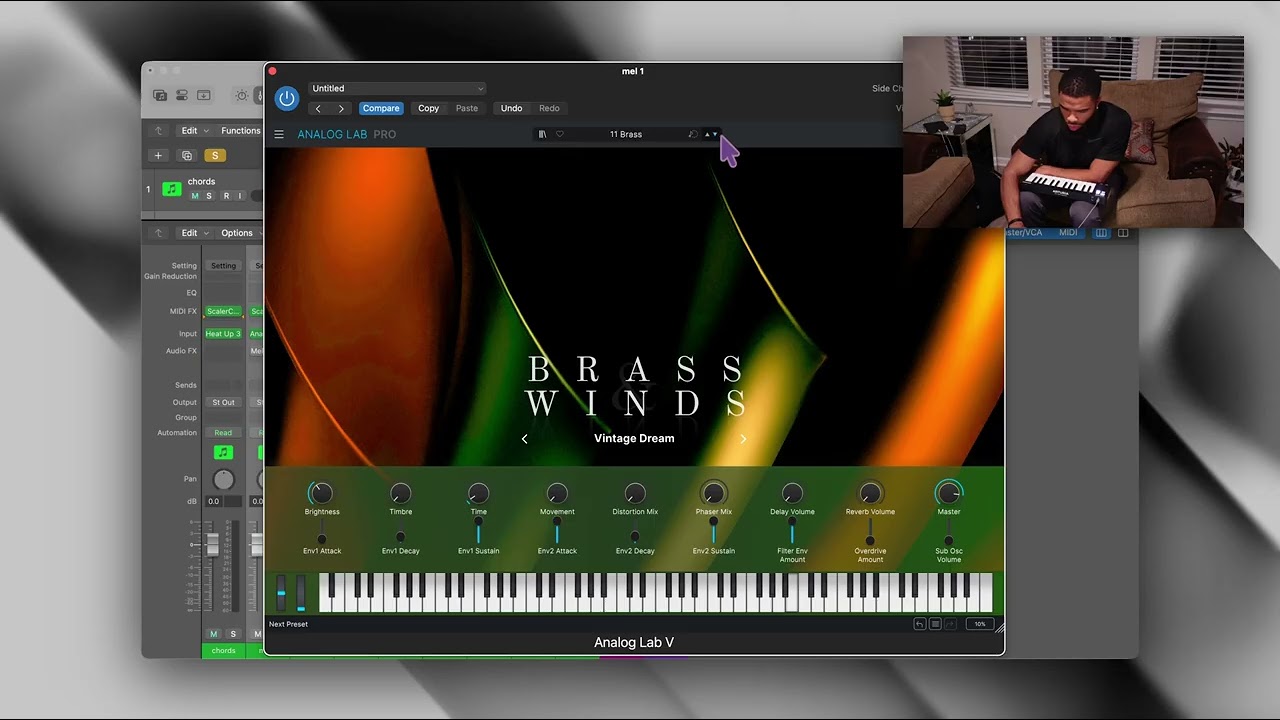Open the mixer Options menu
The image size is (1280, 720).
tap(240, 233)
